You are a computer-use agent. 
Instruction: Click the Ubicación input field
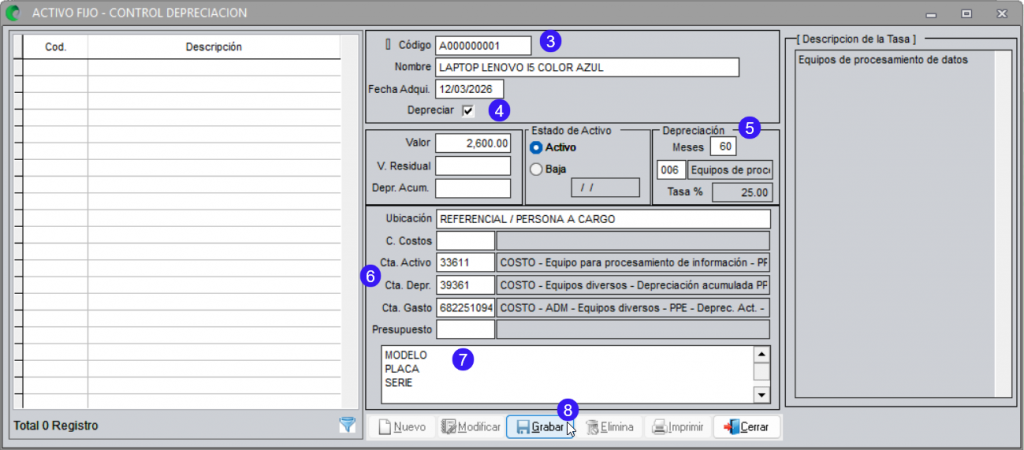tap(603, 219)
